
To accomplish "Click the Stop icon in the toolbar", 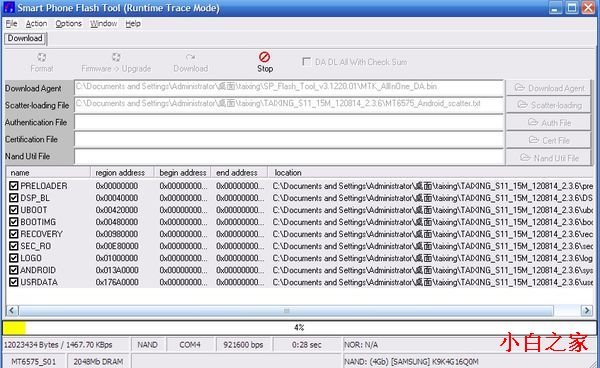I will [264, 57].
